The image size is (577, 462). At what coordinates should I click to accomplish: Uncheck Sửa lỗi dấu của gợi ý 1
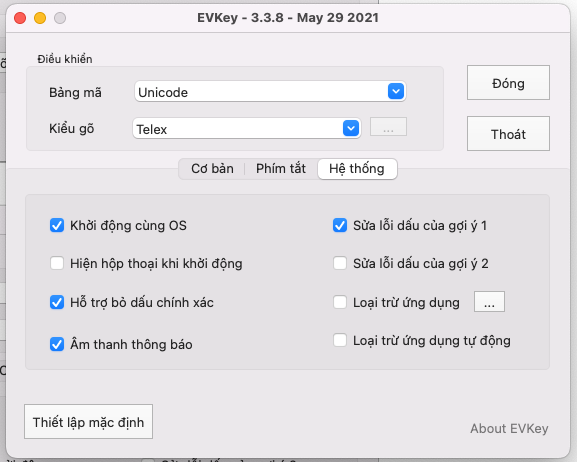tap(340, 225)
